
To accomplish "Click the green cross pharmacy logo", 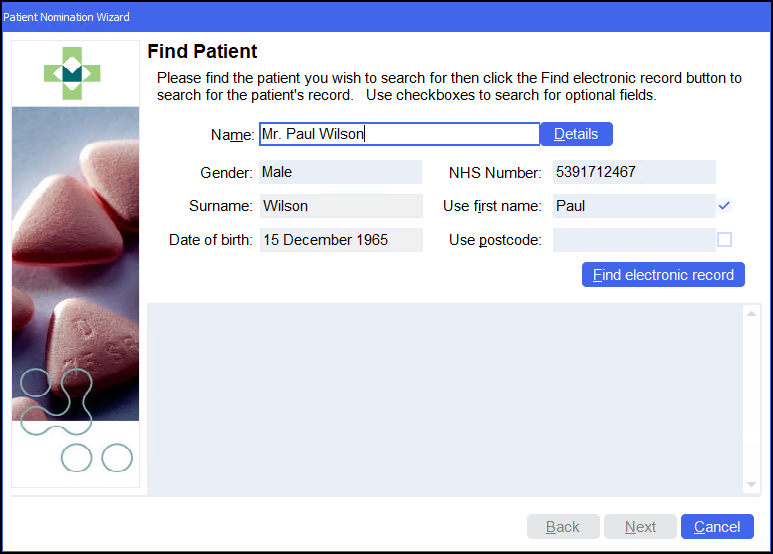I will coord(73,72).
